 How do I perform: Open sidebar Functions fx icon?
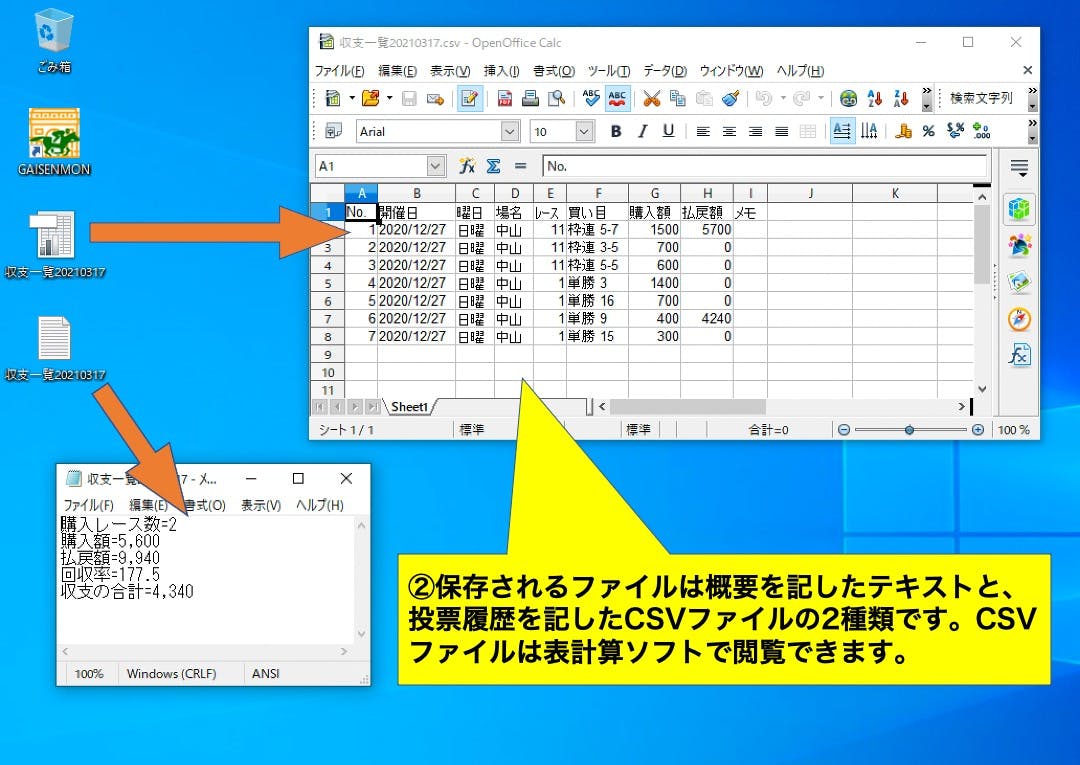1019,356
